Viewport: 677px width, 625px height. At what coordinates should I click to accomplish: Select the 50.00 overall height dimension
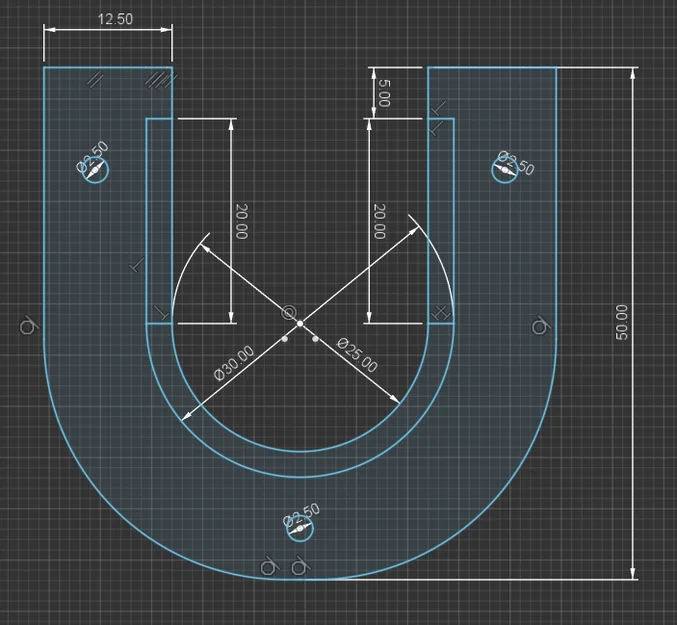[x=622, y=322]
